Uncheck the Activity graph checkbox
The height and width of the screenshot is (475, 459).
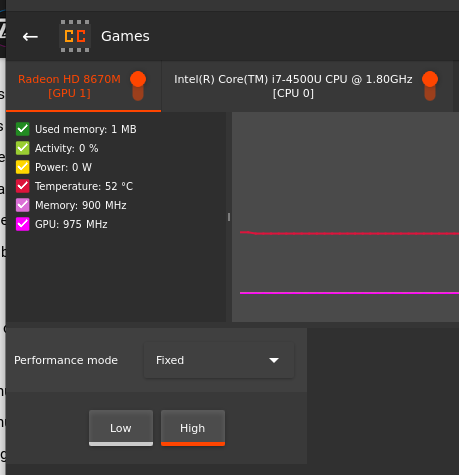pyautogui.click(x=23, y=148)
